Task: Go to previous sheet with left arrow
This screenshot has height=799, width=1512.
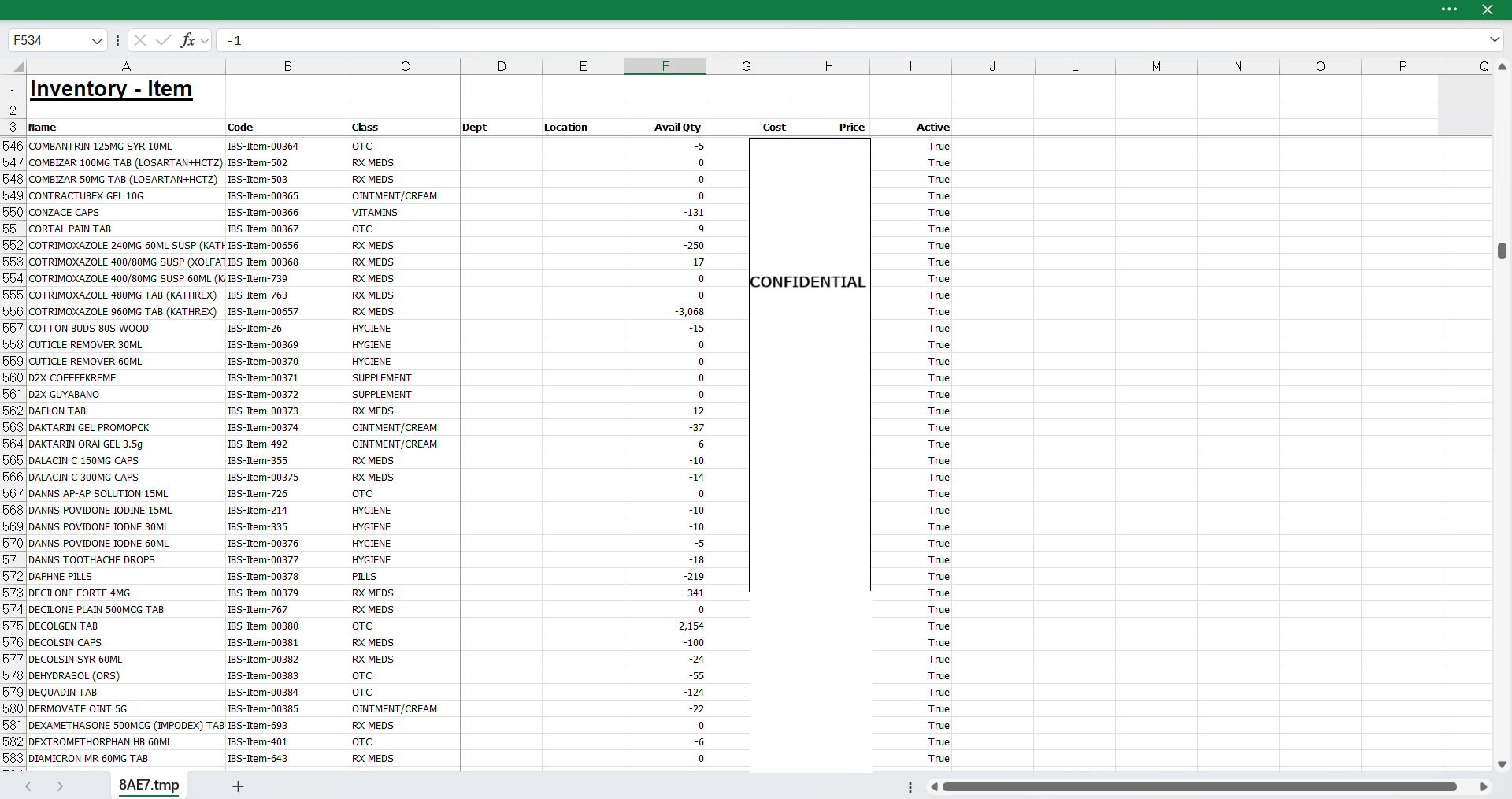Action: tap(28, 786)
